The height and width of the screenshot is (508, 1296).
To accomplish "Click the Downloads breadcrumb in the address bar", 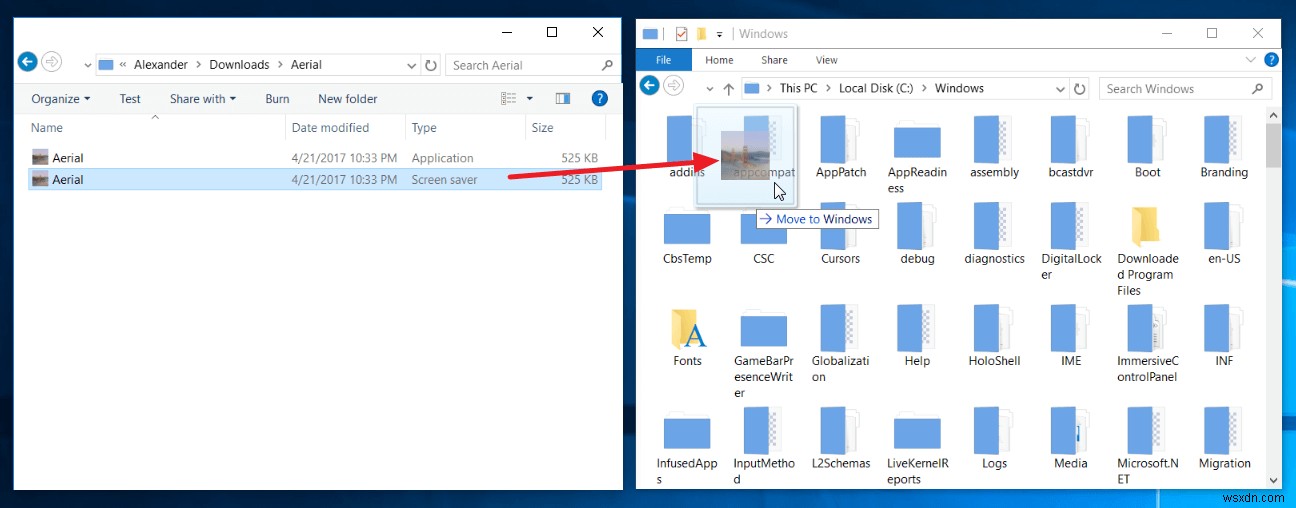I will [239, 65].
